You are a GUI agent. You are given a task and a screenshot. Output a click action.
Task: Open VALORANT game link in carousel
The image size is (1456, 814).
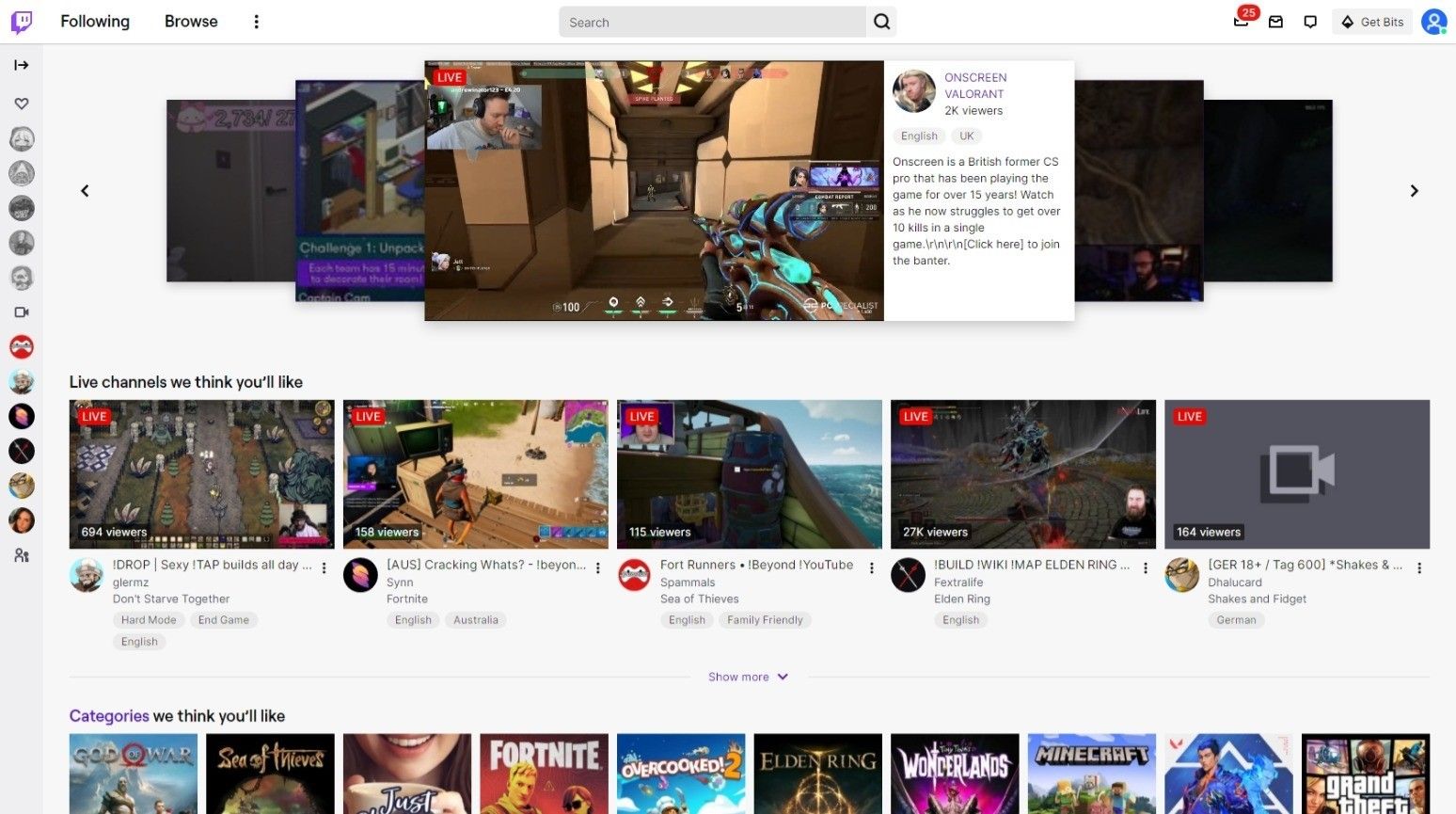(x=974, y=94)
